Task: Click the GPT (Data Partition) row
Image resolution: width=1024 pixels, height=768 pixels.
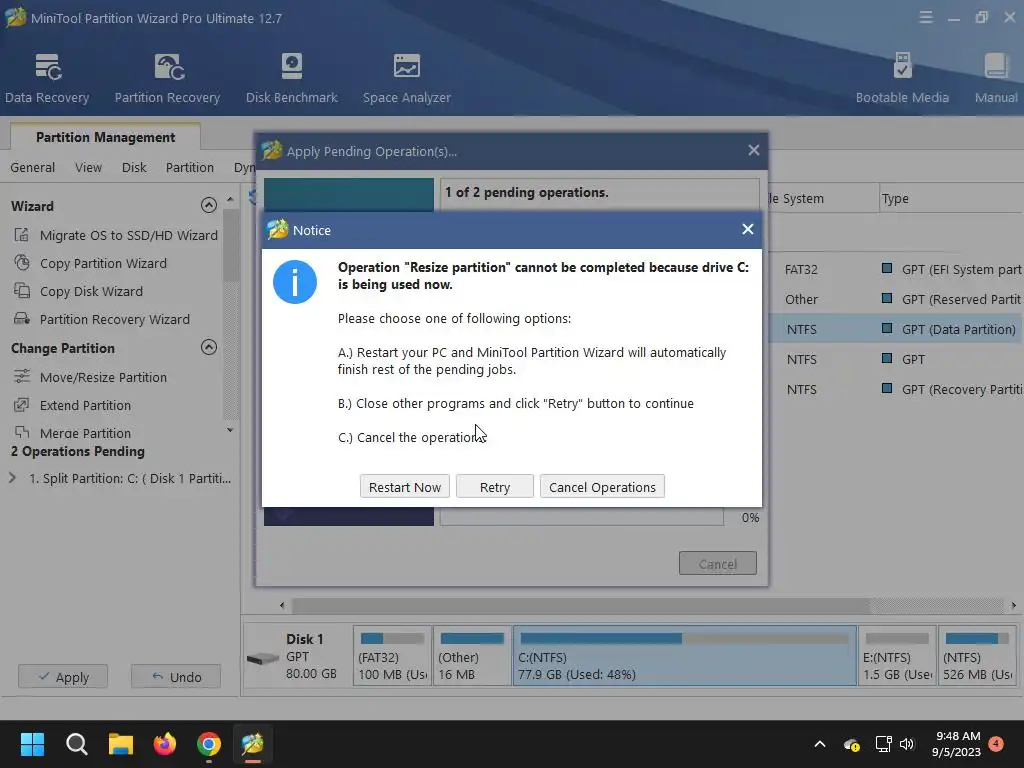Action: pos(896,329)
